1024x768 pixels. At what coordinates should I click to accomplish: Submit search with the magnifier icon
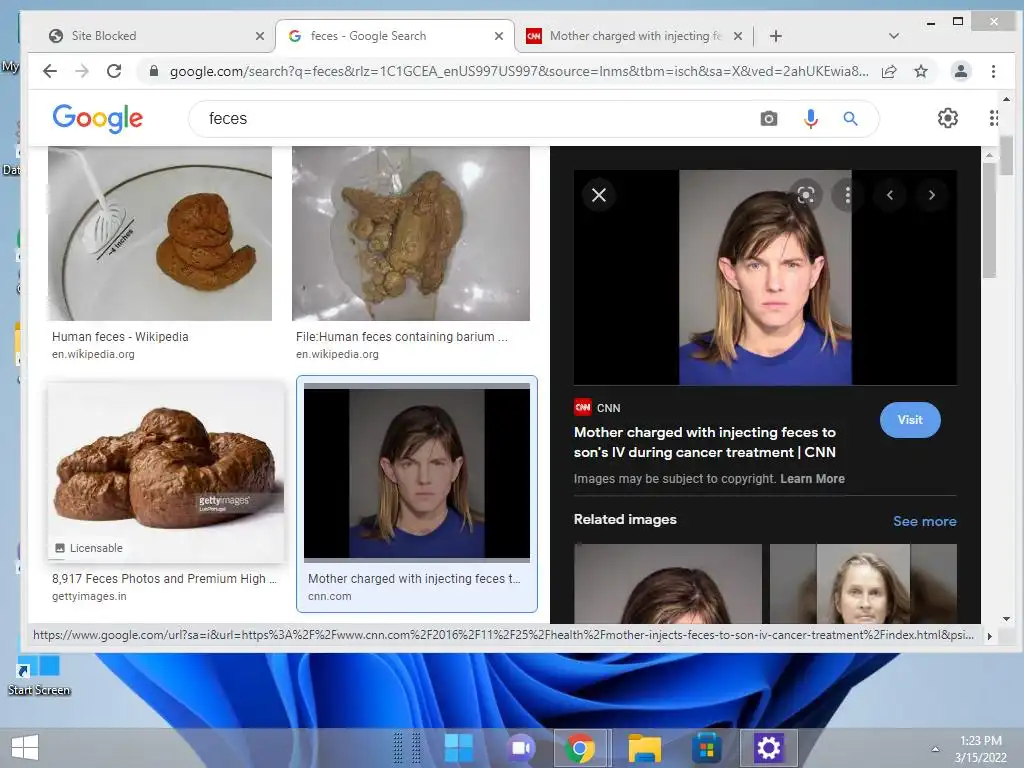[850, 119]
